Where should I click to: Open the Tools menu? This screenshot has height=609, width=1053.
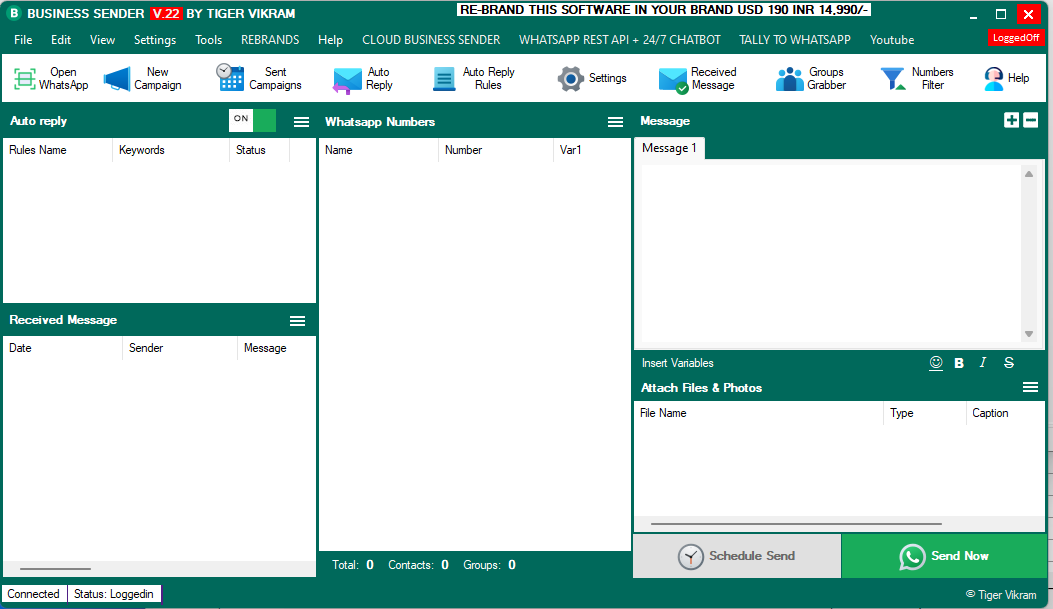[208, 39]
